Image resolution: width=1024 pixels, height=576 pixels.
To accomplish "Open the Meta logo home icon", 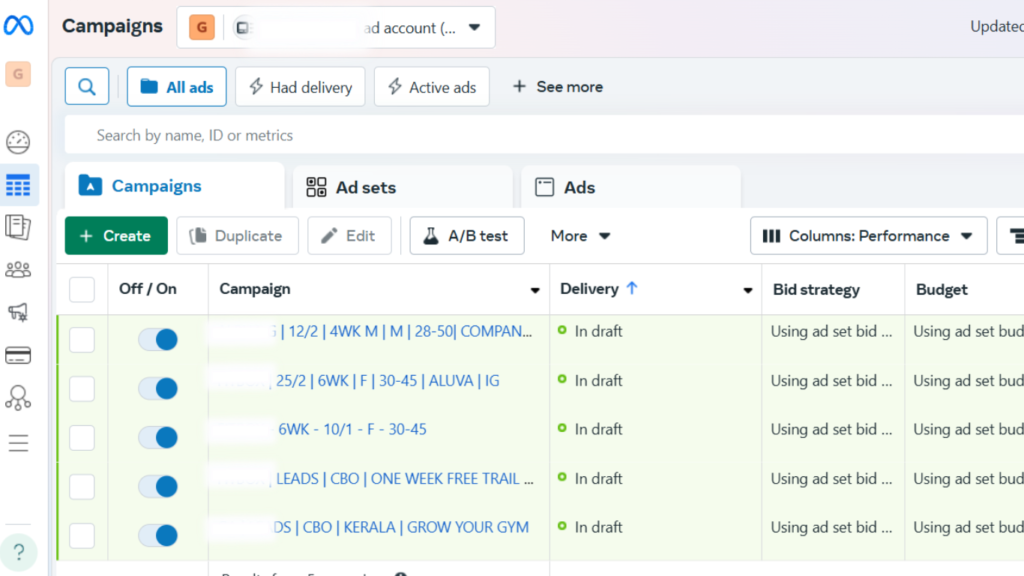I will click(18, 25).
